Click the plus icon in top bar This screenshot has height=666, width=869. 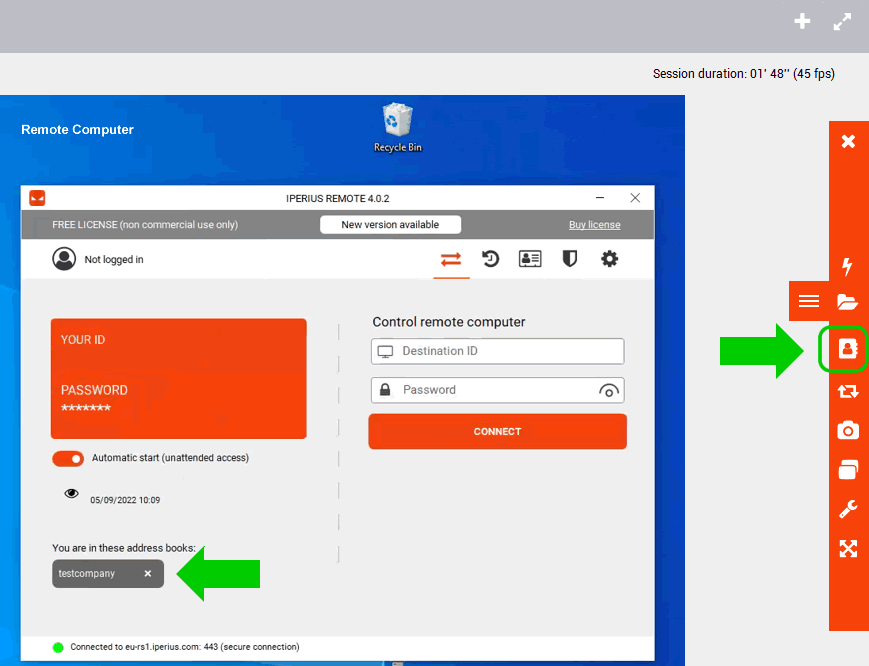[x=802, y=22]
